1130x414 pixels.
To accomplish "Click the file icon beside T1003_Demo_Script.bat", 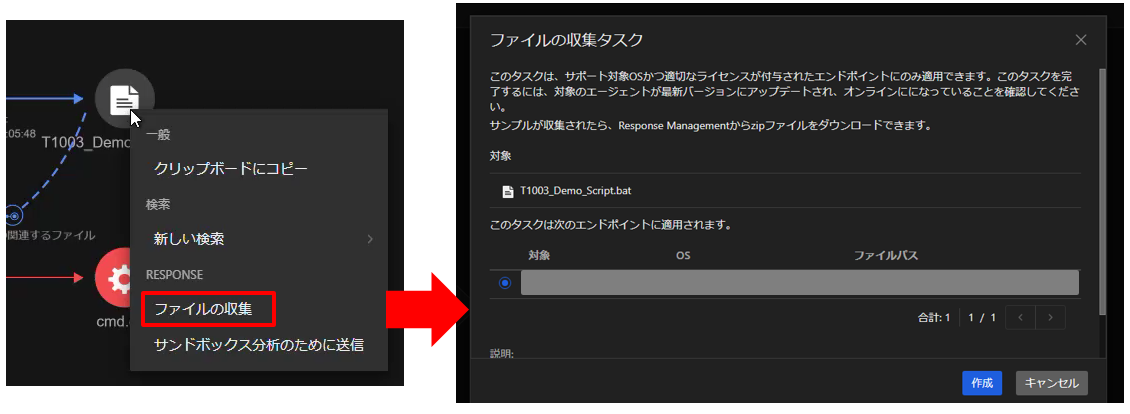I will pyautogui.click(x=508, y=190).
